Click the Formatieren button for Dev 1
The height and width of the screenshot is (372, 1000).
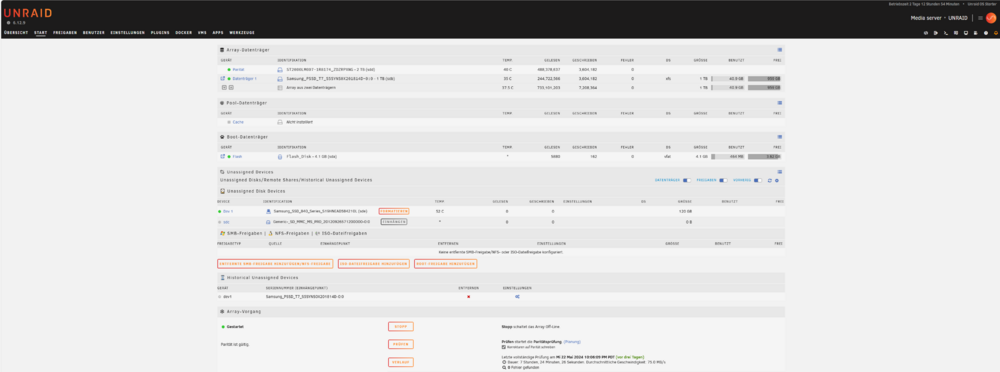coord(394,211)
